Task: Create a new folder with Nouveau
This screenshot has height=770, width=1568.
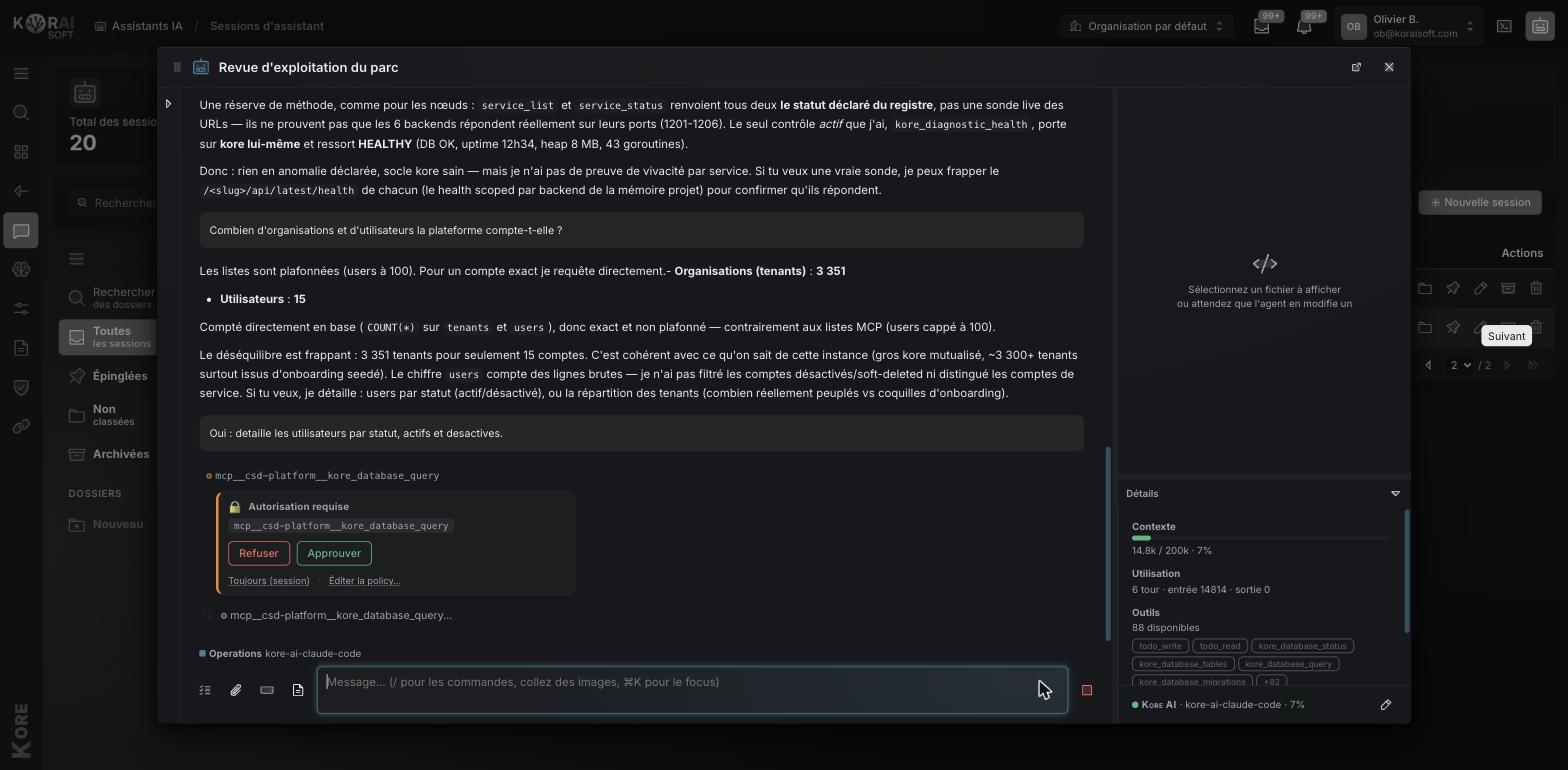Action: tap(108, 524)
